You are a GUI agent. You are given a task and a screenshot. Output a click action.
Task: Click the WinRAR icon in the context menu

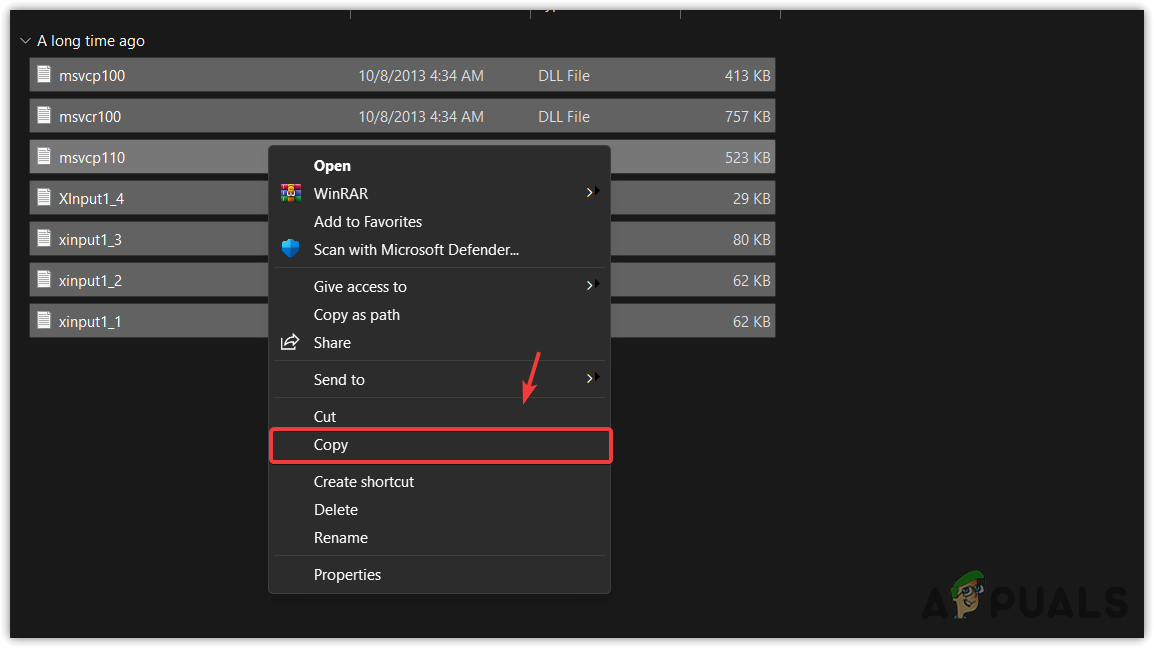tap(291, 192)
